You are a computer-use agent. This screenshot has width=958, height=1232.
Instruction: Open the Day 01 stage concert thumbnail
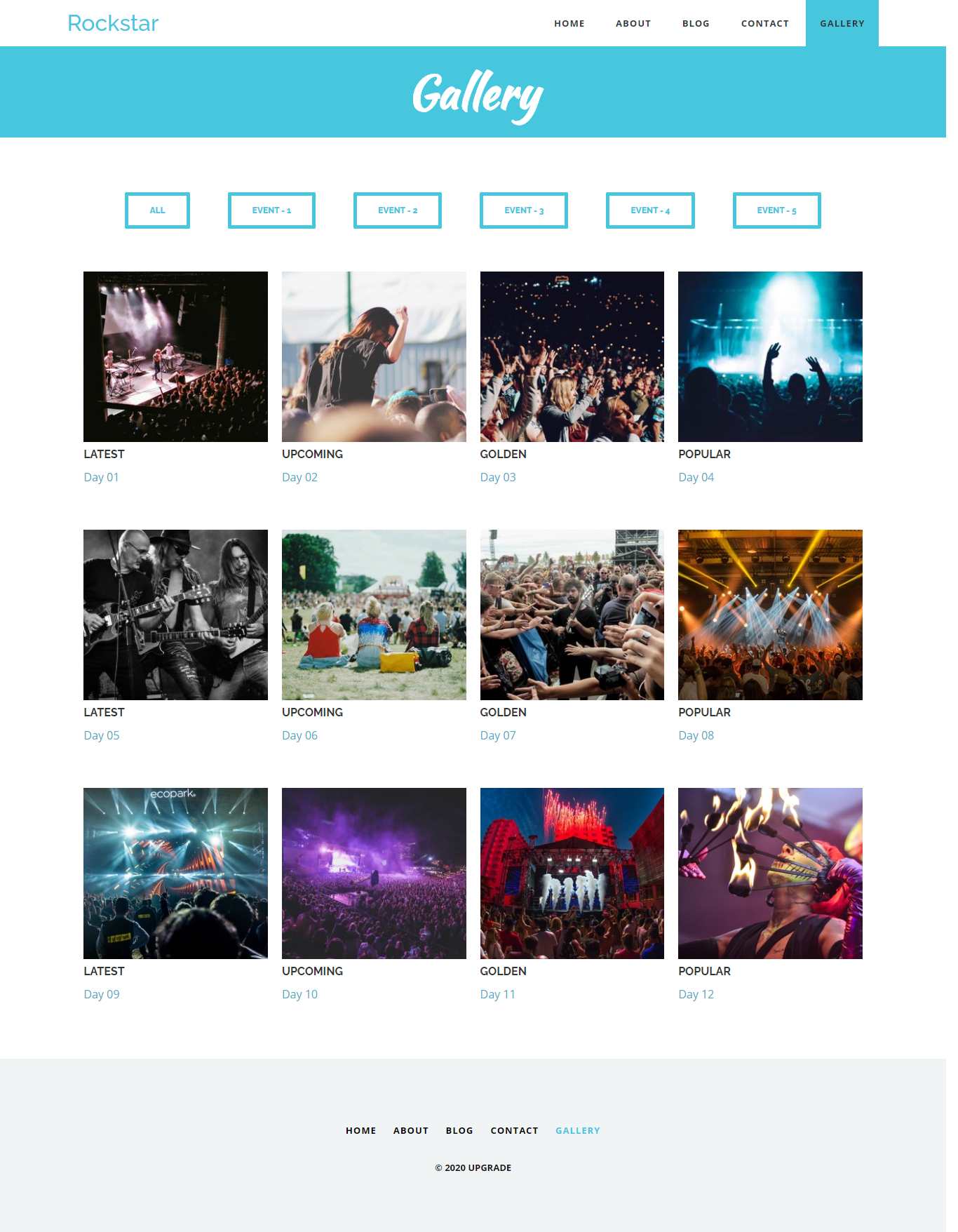pos(175,356)
